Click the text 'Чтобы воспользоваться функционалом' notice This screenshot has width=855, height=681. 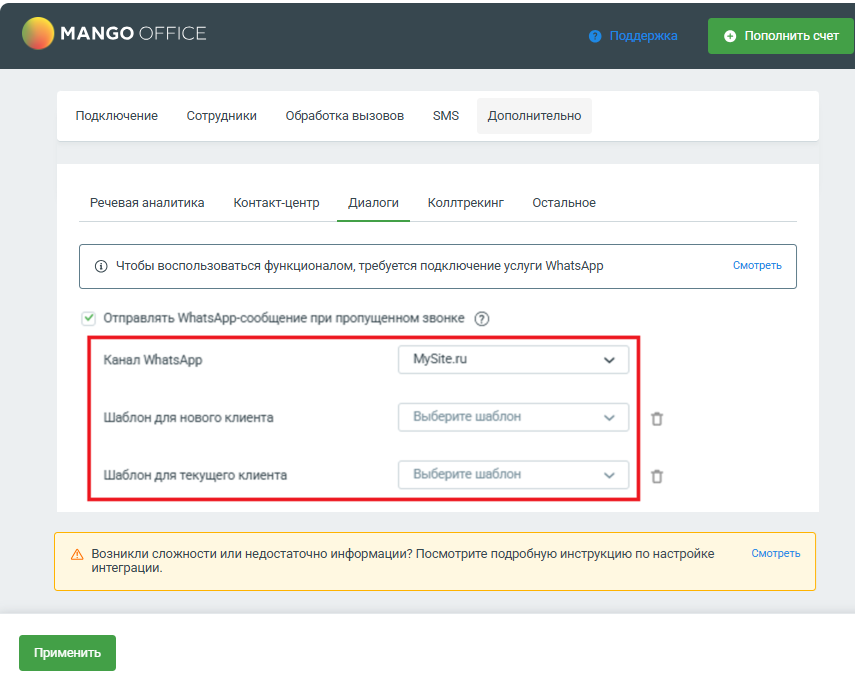click(359, 266)
